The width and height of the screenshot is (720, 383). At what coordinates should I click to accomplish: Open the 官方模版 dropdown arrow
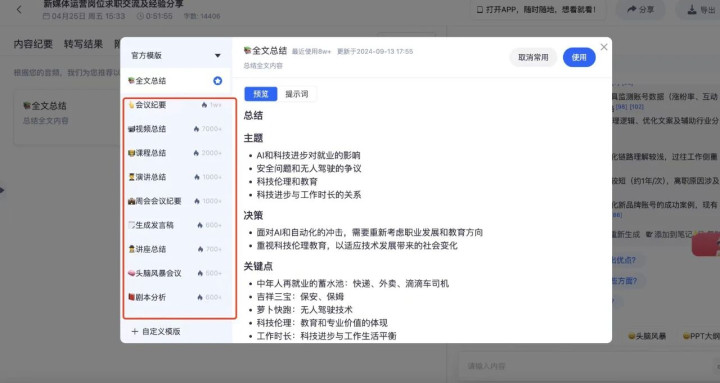(218, 56)
